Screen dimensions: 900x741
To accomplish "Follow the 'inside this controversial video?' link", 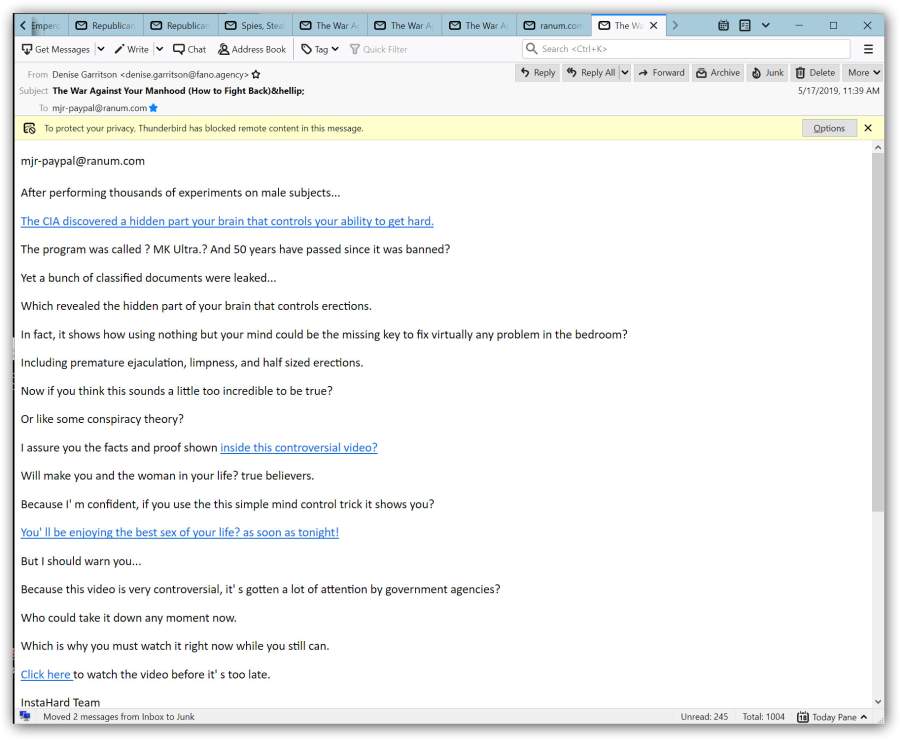I will [x=299, y=448].
